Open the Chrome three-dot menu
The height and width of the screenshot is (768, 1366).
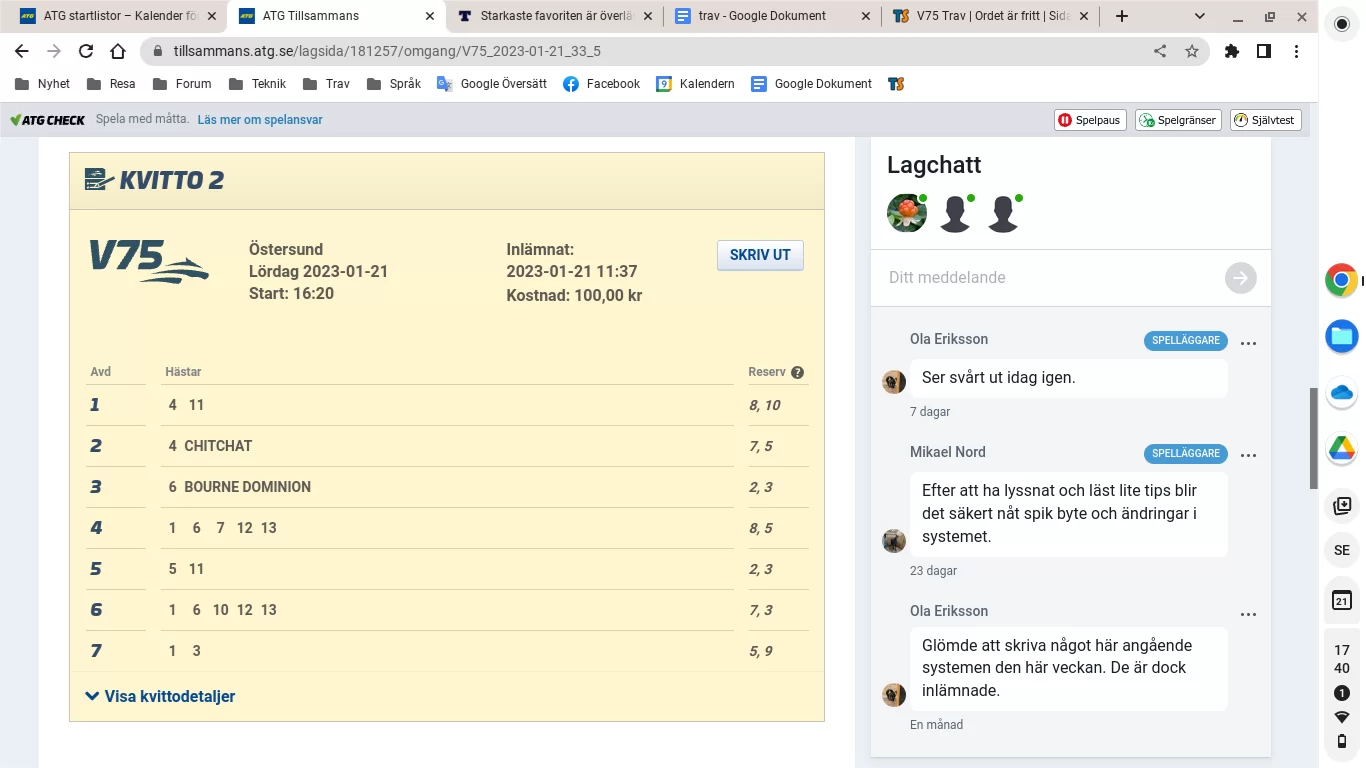(1296, 51)
